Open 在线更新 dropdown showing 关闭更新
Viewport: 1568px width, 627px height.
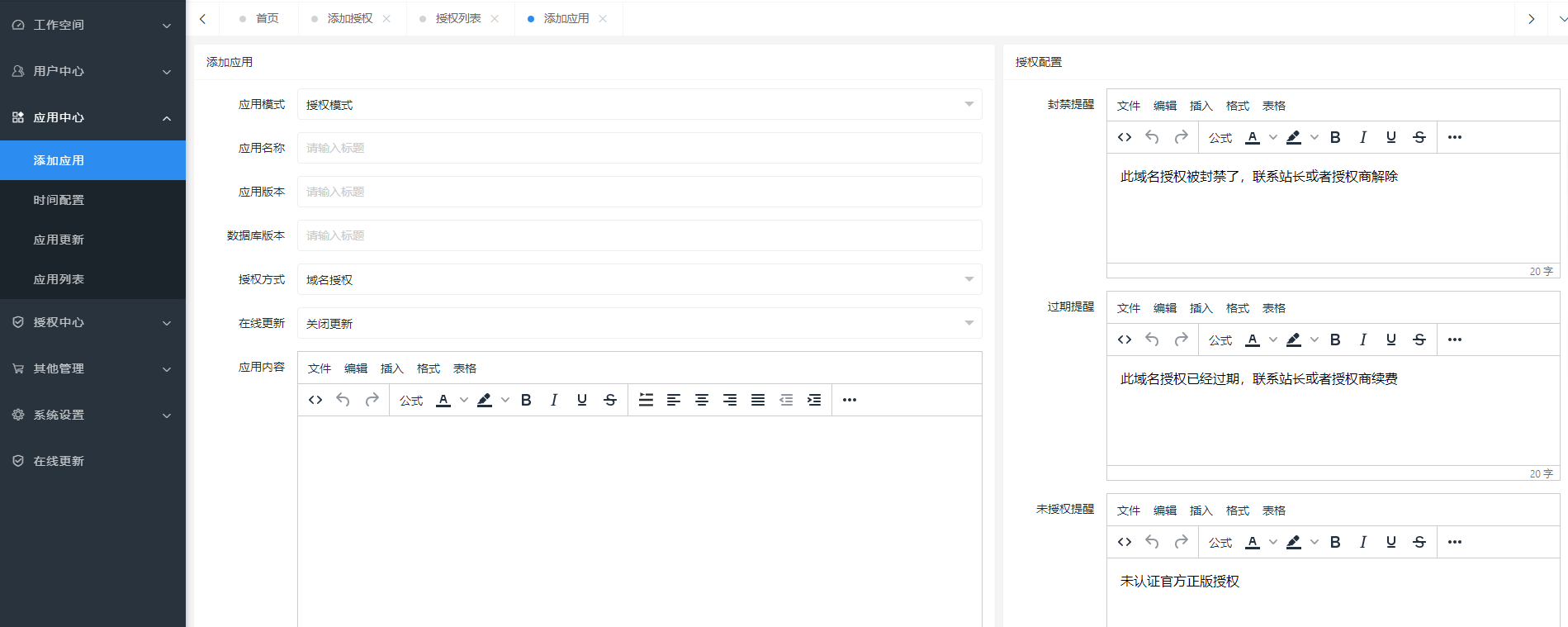point(639,324)
